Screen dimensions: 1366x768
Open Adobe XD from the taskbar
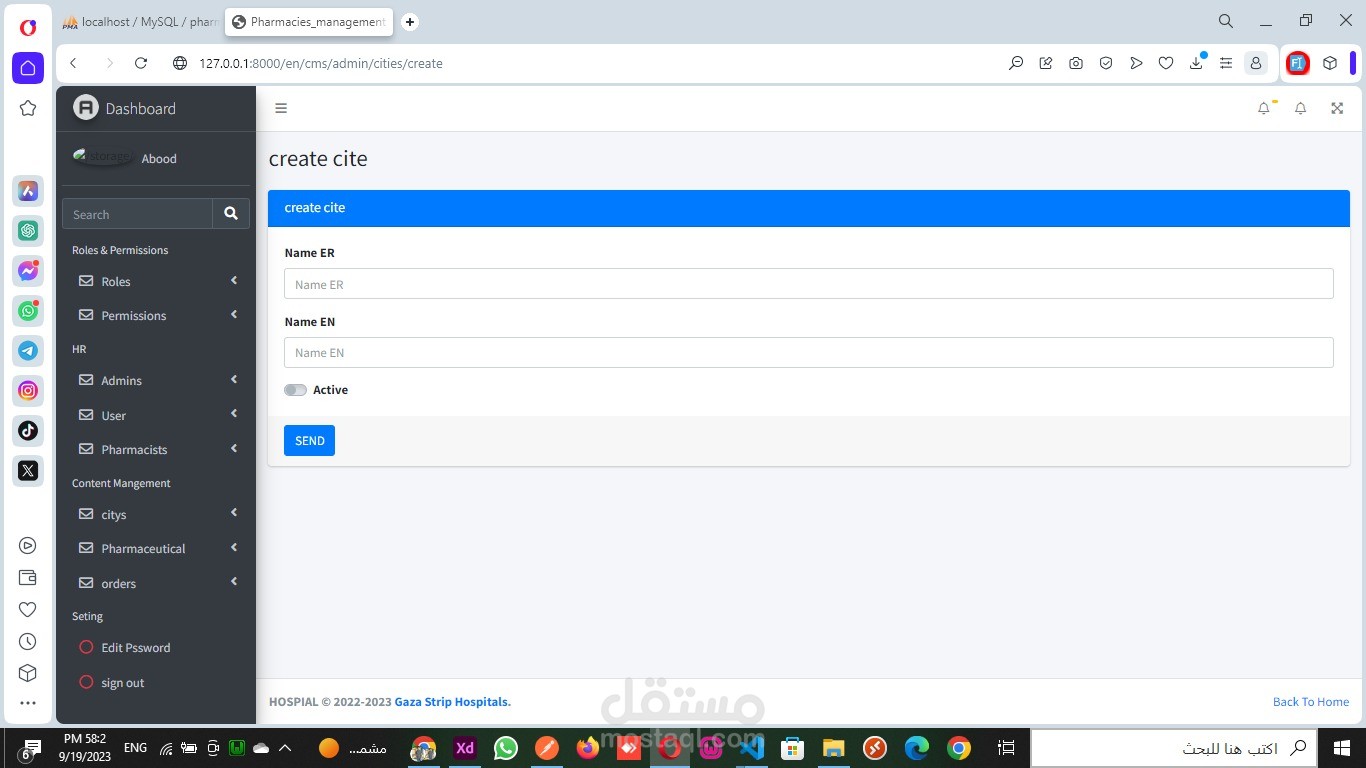465,748
